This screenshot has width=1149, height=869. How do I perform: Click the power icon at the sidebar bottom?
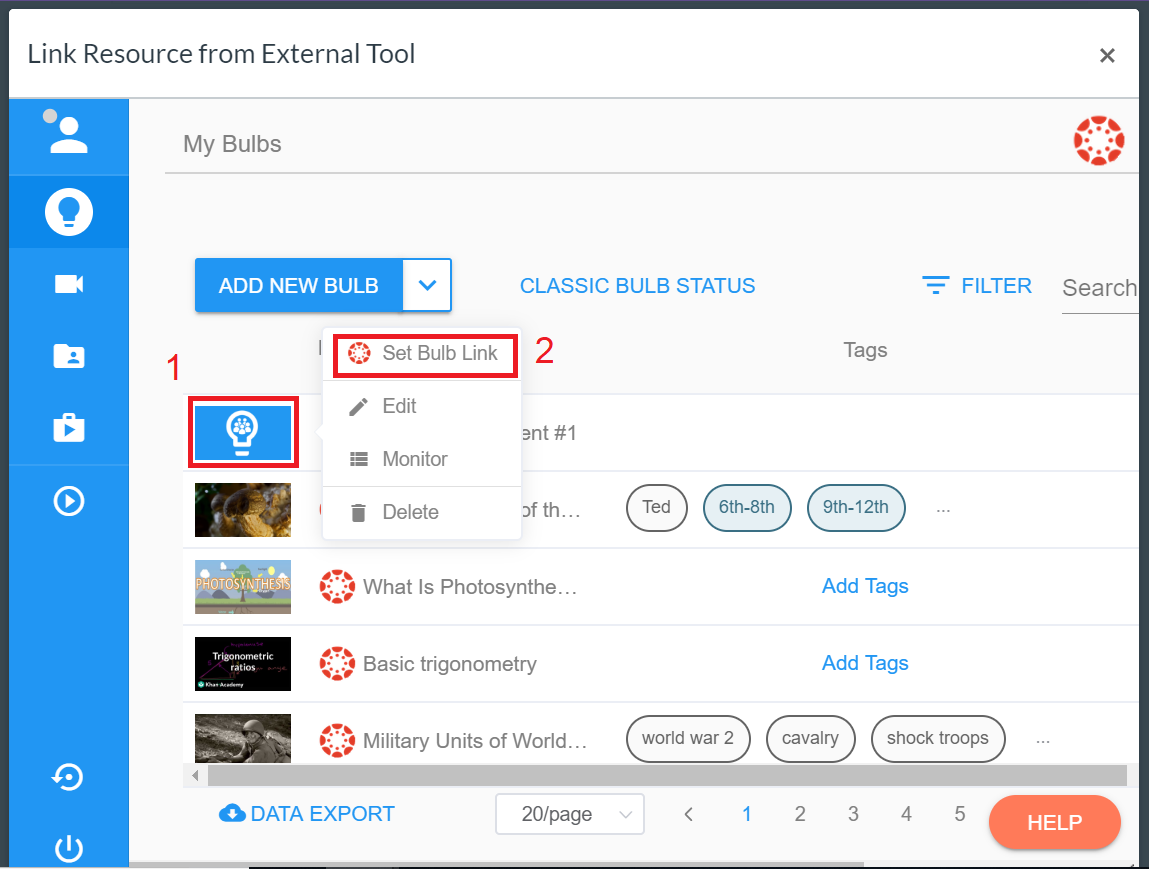(69, 849)
